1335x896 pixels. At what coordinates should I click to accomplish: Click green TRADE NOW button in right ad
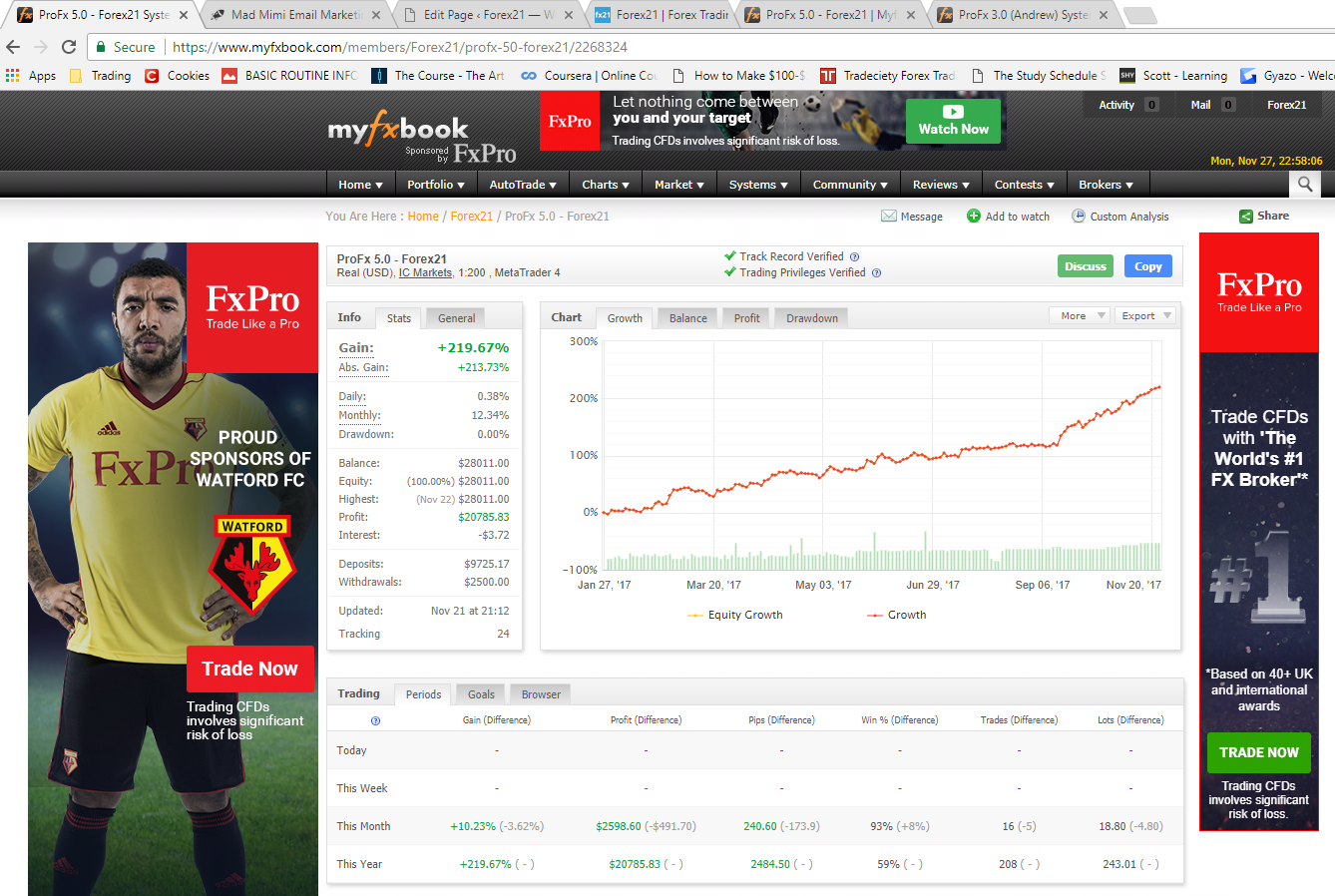1259,752
